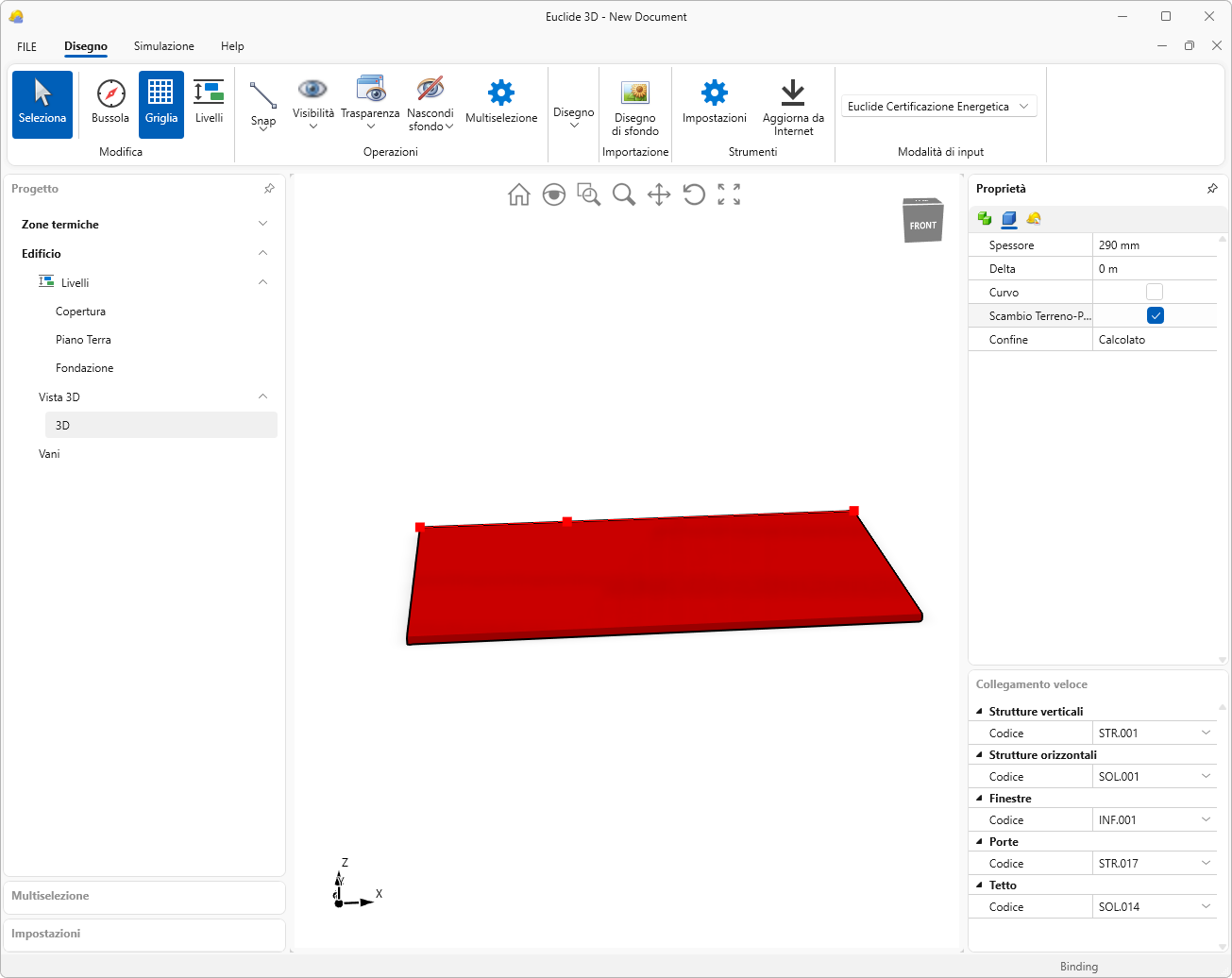Click the rotate view icon in viewport

(x=694, y=194)
